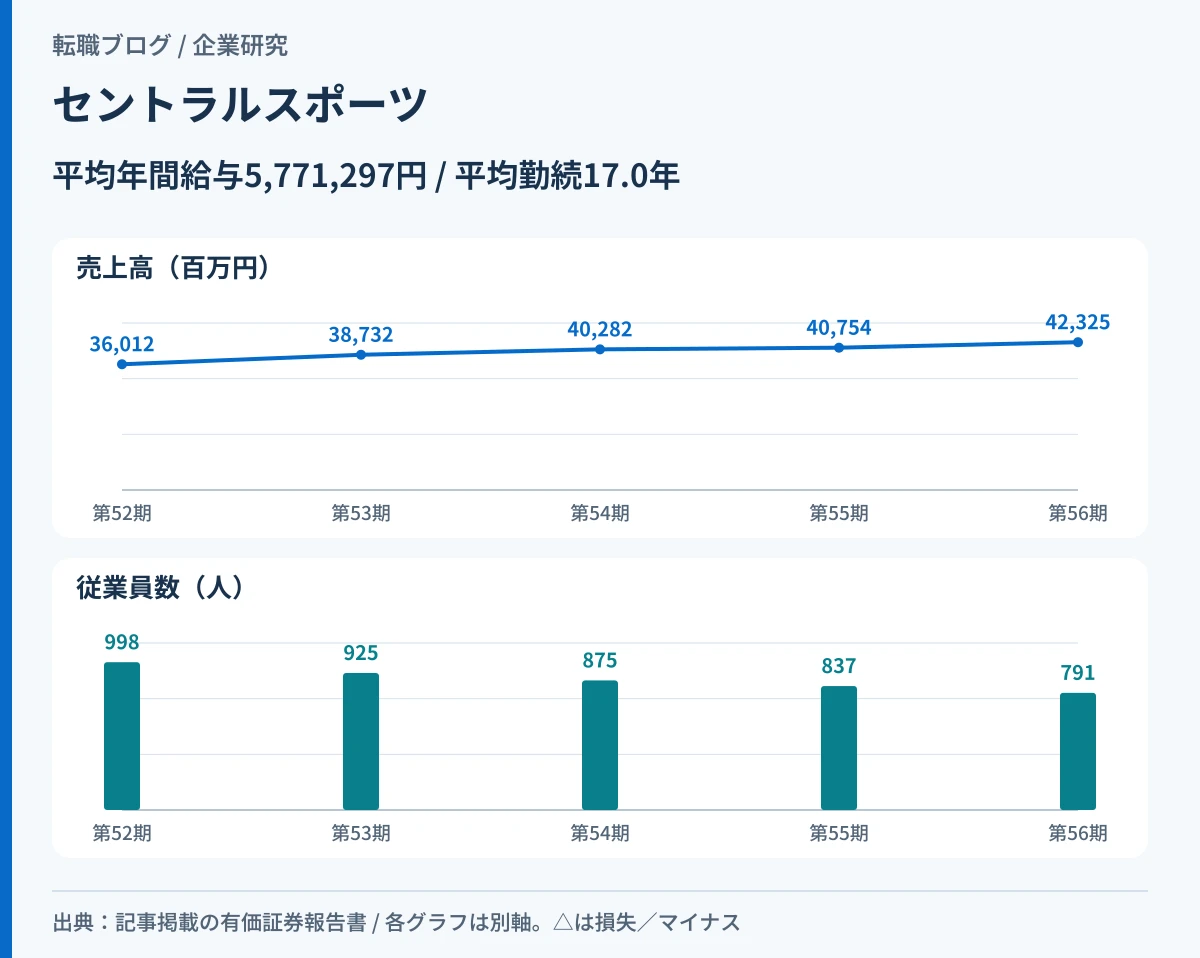
Task: Click the sales value label 42,325
Action: tap(1078, 322)
